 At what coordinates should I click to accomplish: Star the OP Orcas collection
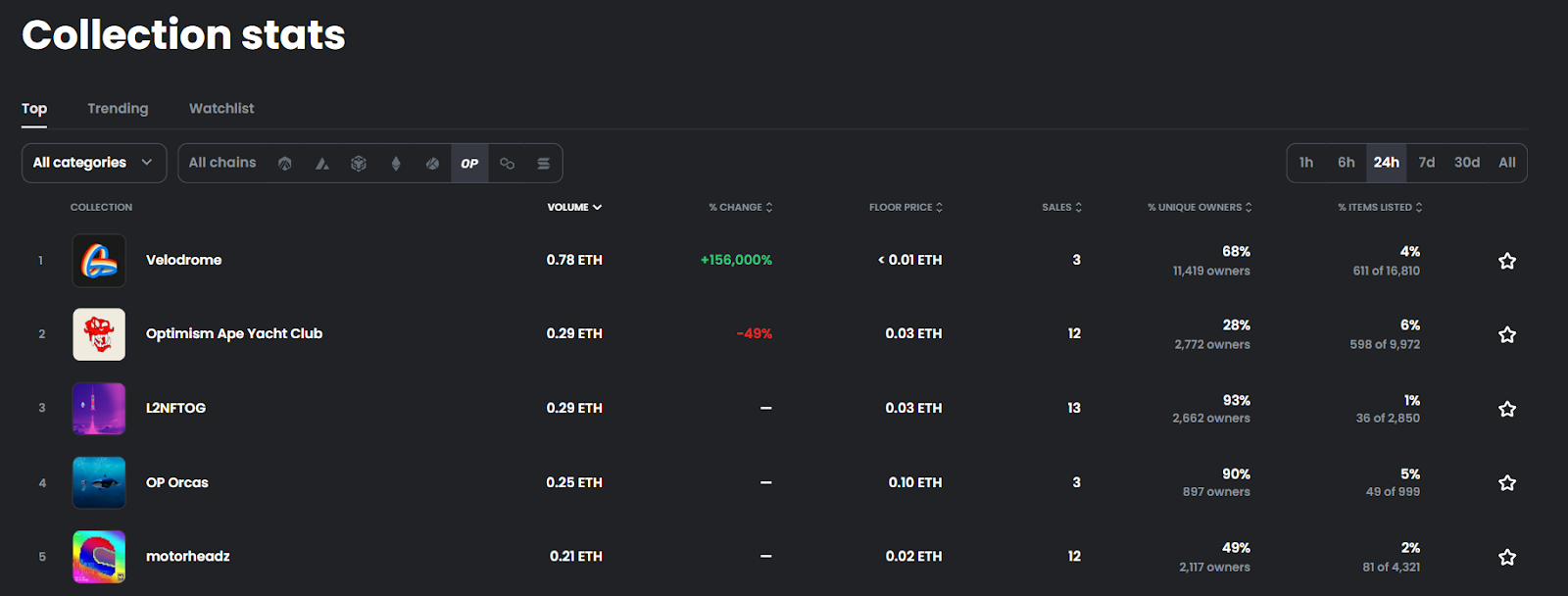(1507, 482)
